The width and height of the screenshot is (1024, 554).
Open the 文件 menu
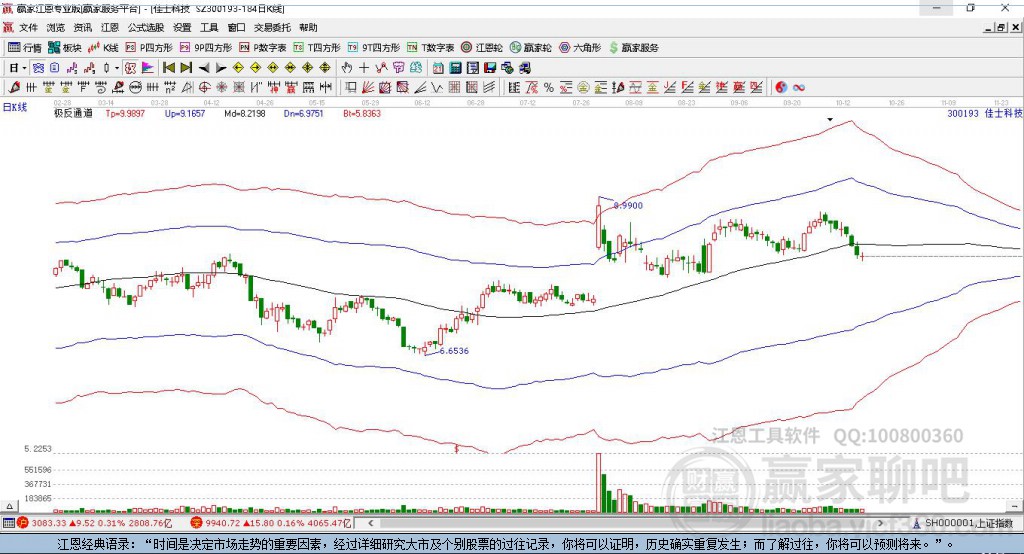[28, 27]
